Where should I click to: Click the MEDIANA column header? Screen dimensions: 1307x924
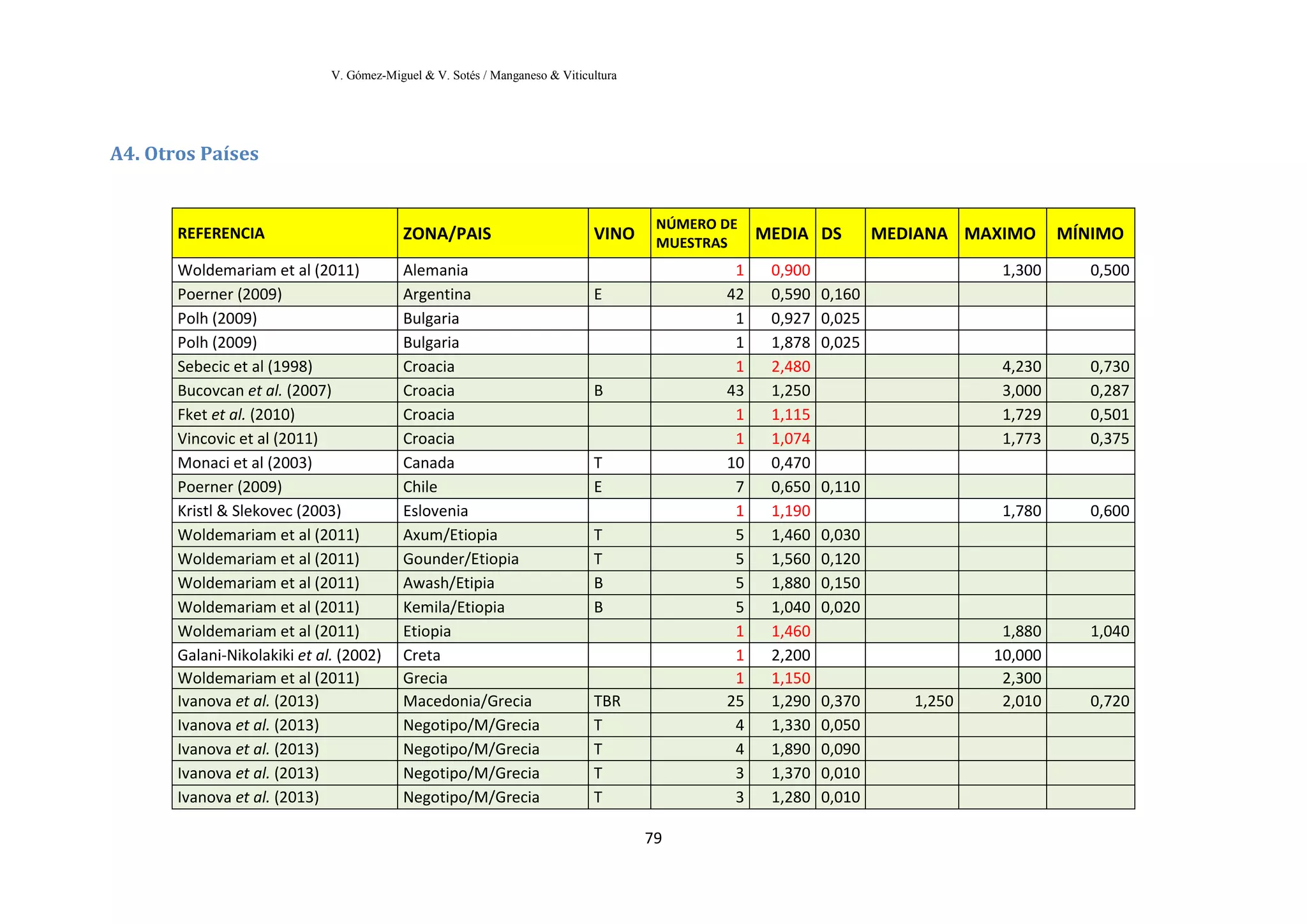coord(909,234)
